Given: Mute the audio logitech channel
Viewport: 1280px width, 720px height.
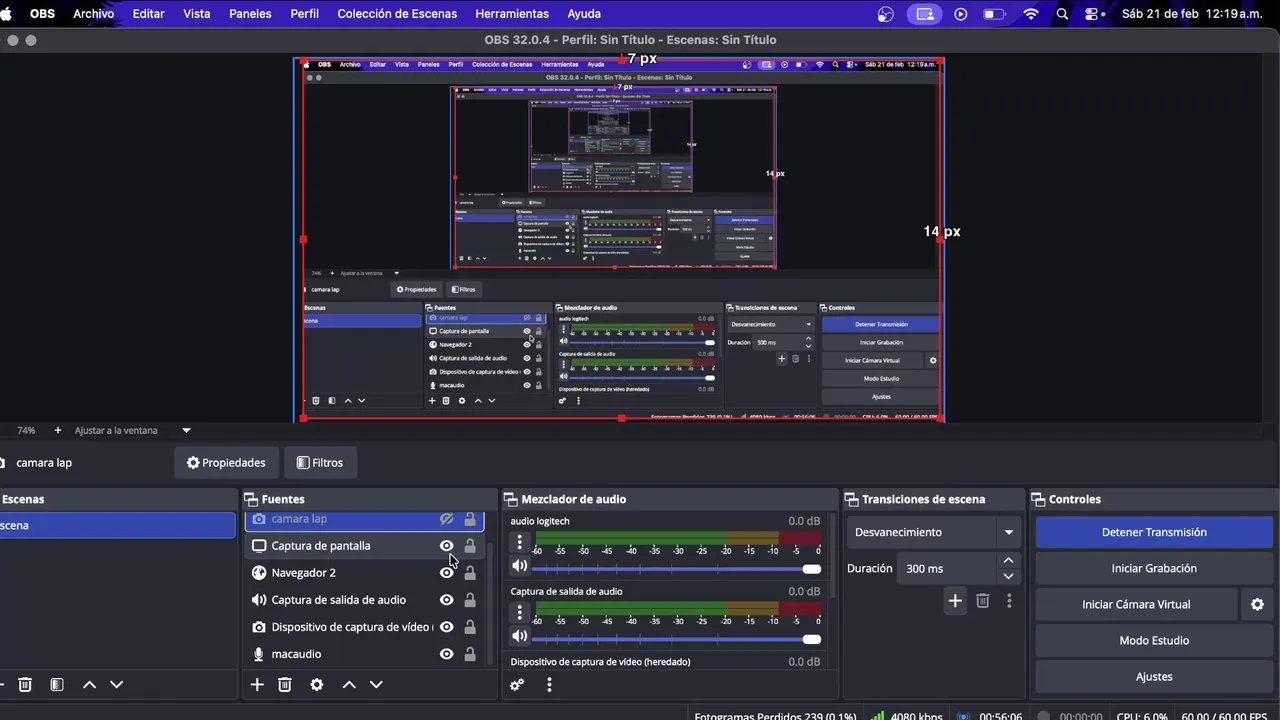Looking at the screenshot, I should [519, 566].
